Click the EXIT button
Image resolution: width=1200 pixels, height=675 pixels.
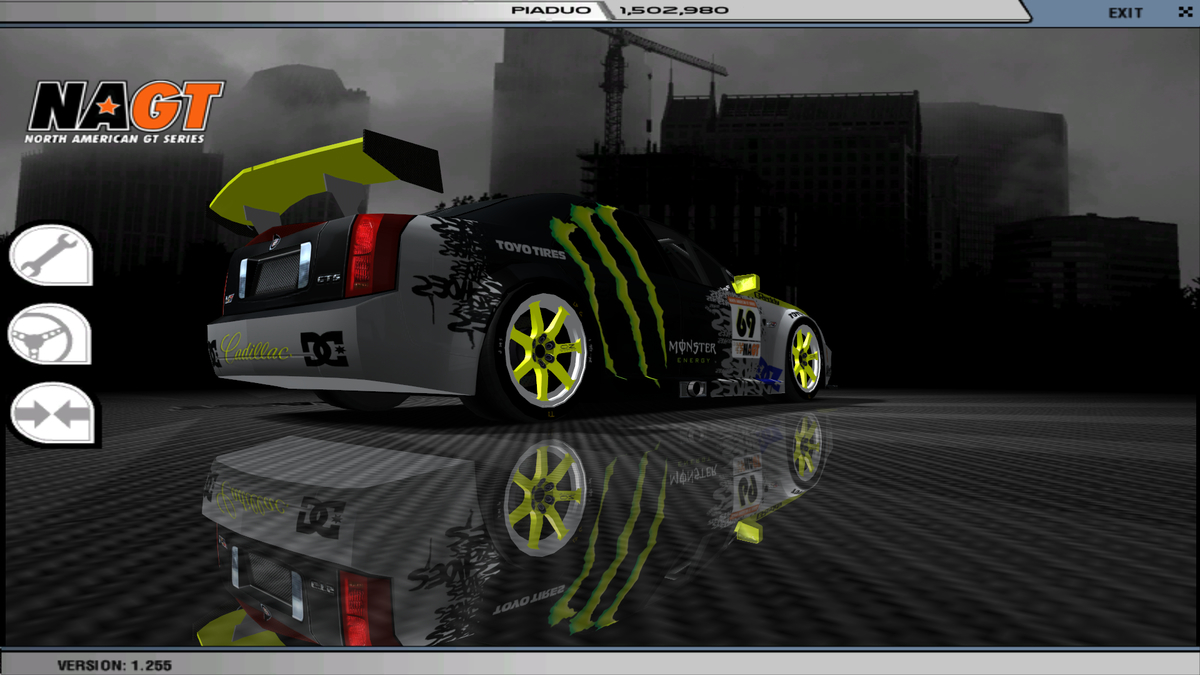click(x=1125, y=12)
